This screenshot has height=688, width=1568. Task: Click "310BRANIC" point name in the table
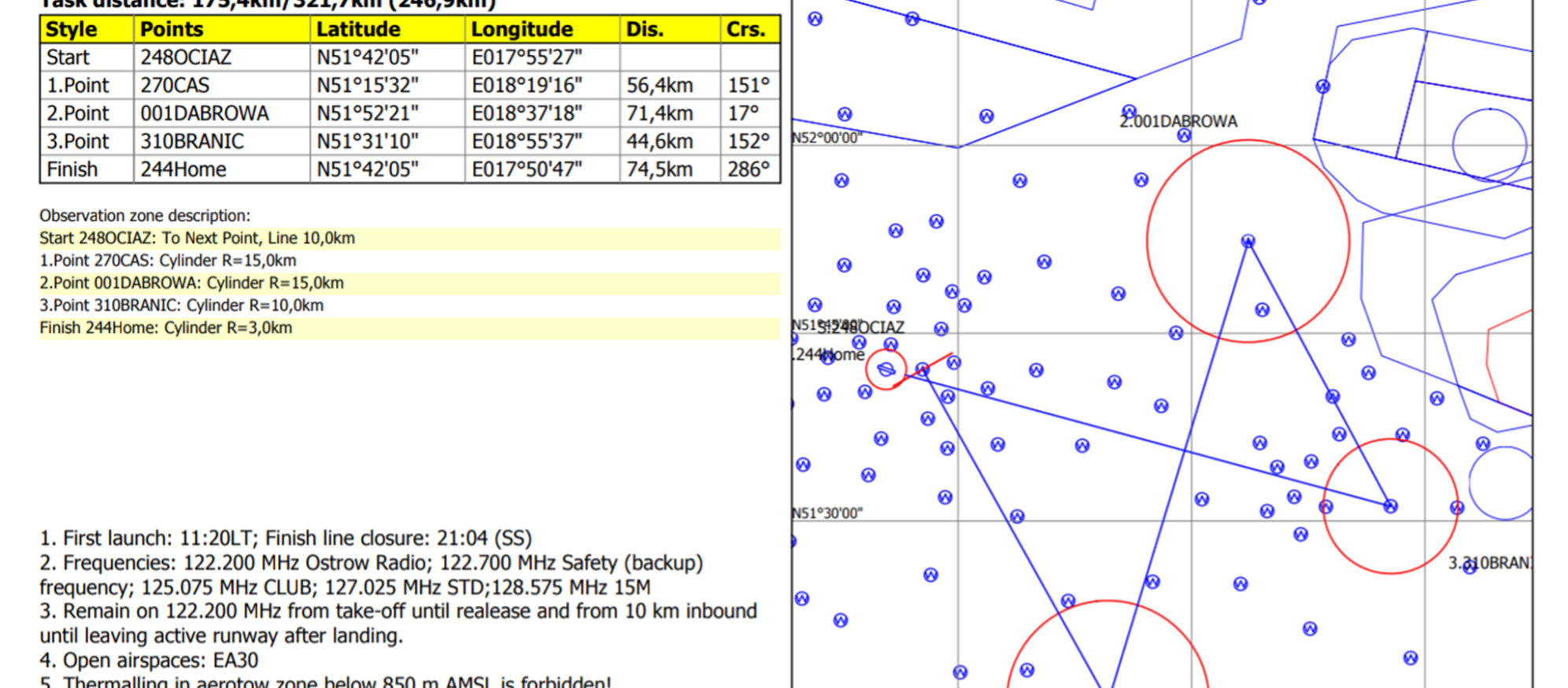[x=192, y=142]
